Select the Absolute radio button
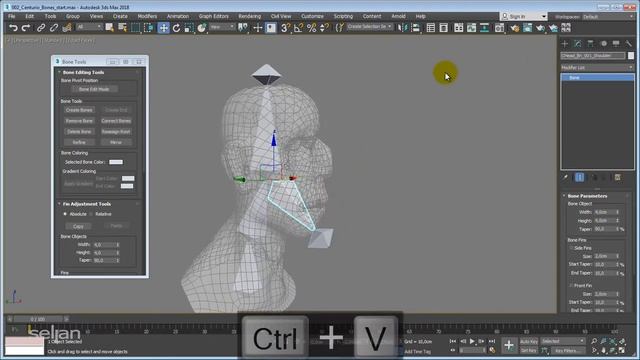This screenshot has width=640, height=360. pyautogui.click(x=65, y=214)
